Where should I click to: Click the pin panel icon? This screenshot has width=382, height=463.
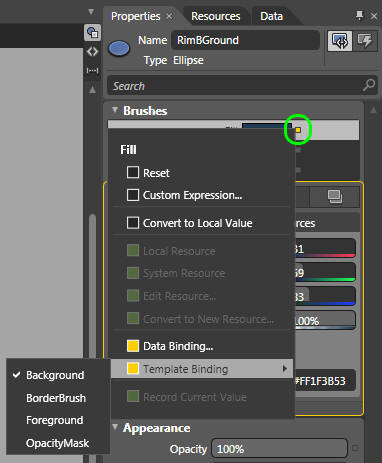pos(359,15)
